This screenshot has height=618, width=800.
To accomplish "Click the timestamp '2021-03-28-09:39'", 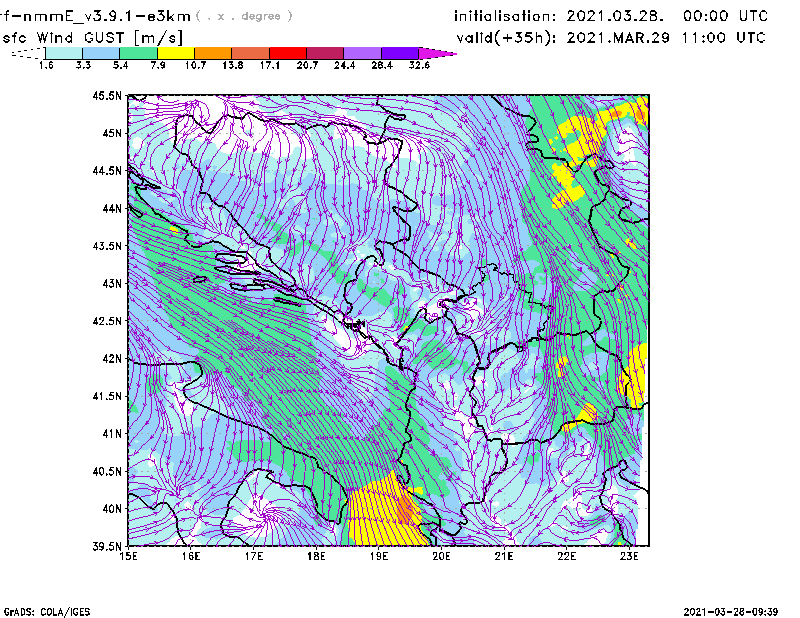I will (731, 612).
